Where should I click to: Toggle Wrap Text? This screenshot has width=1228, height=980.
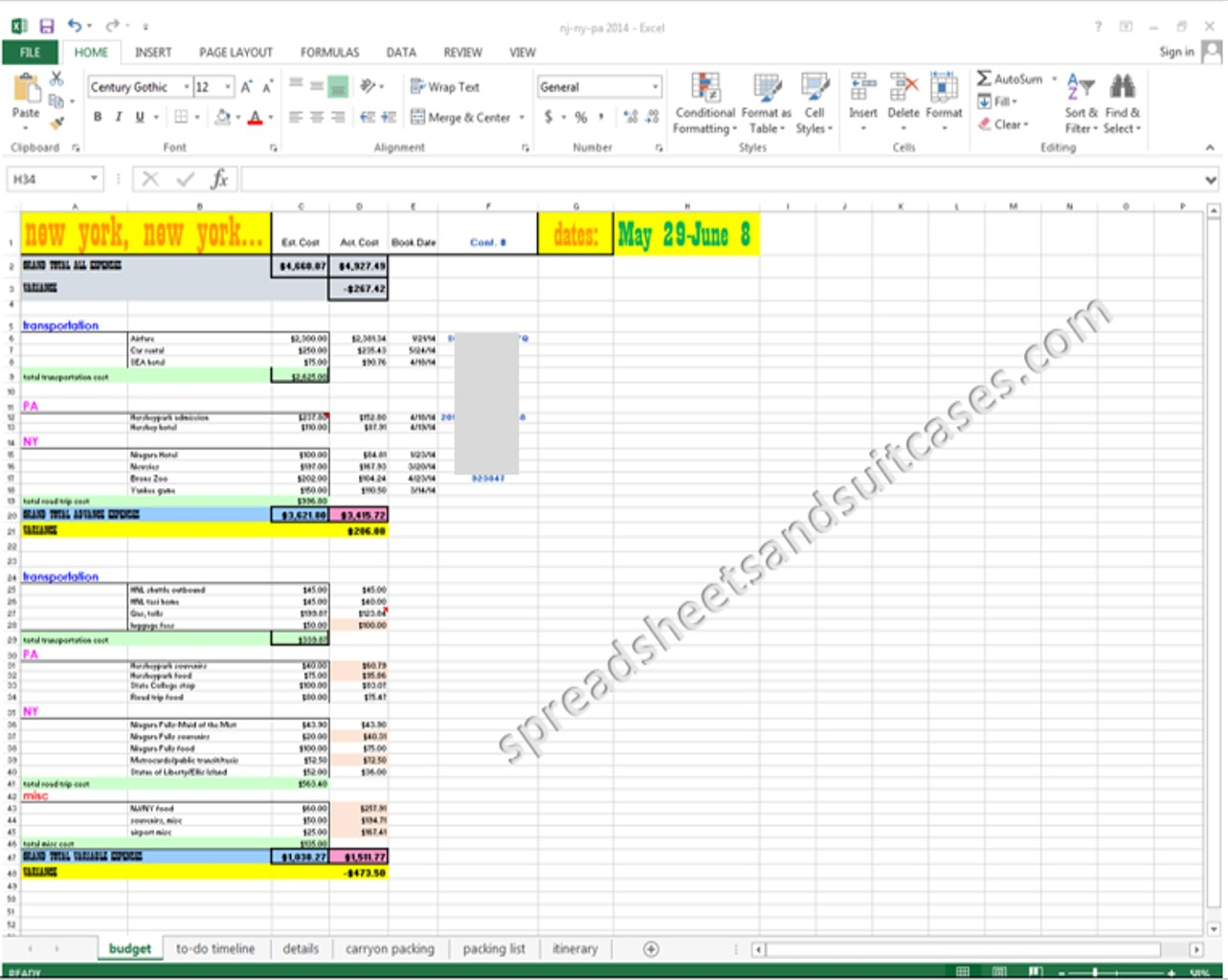click(445, 86)
